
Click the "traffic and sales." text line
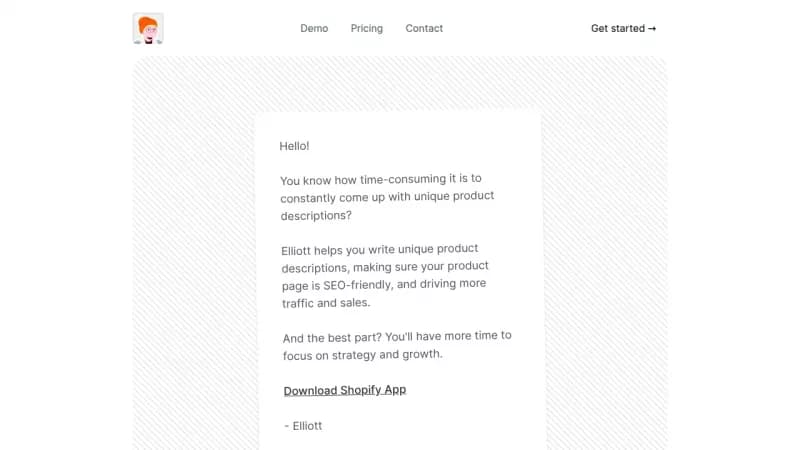pyautogui.click(x=326, y=303)
